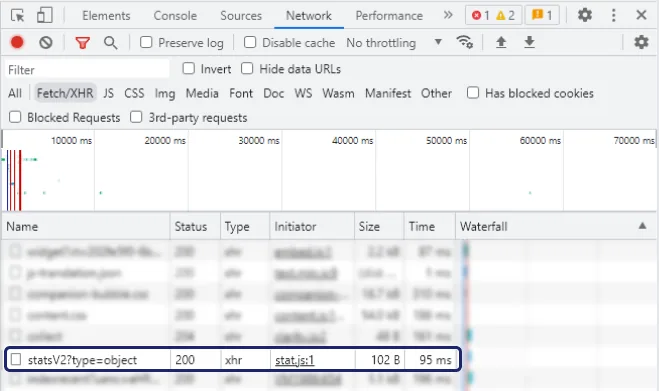
Task: Check the Invert filter checkbox
Action: pyautogui.click(x=189, y=69)
